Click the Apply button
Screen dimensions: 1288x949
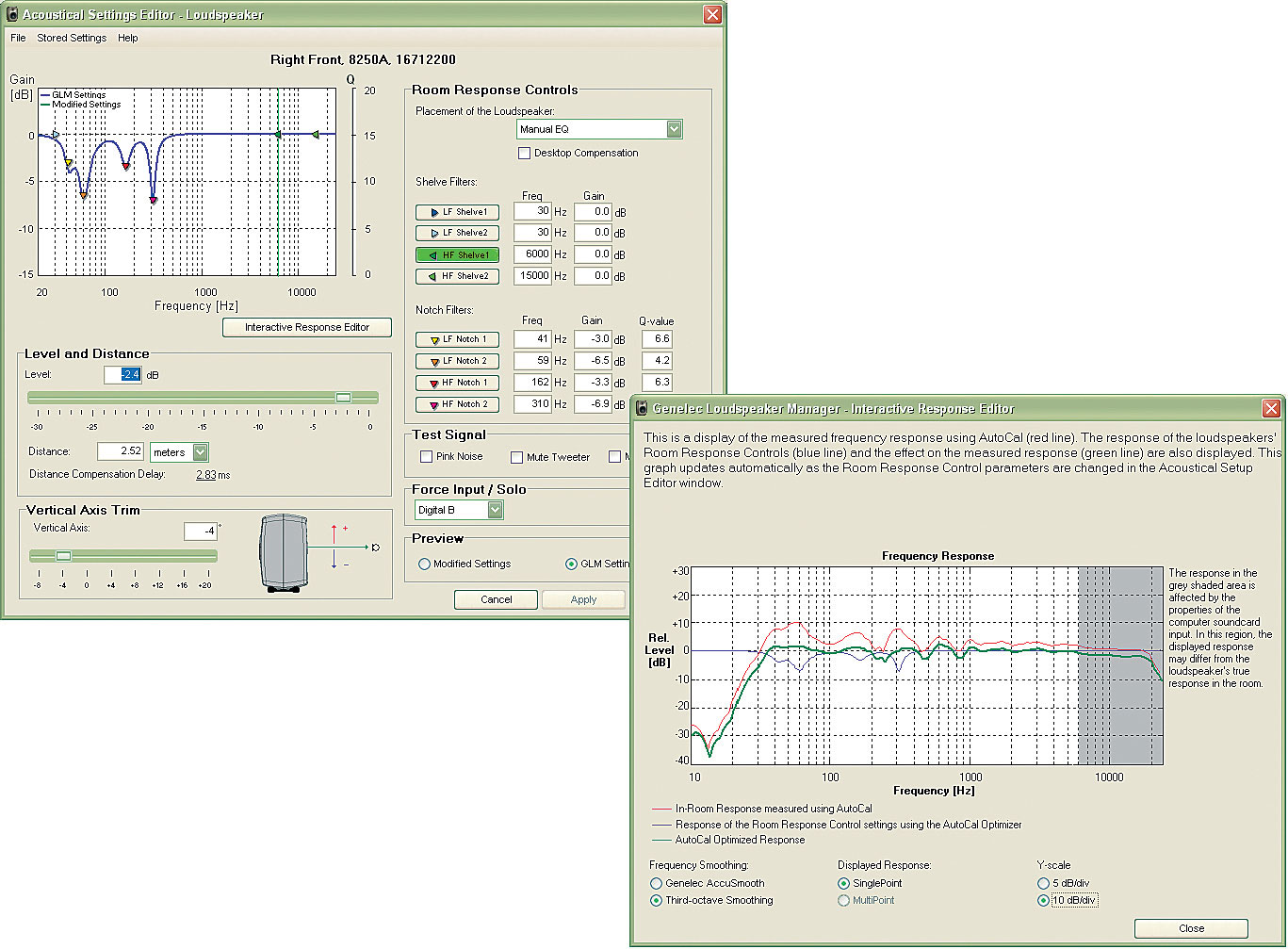583,599
